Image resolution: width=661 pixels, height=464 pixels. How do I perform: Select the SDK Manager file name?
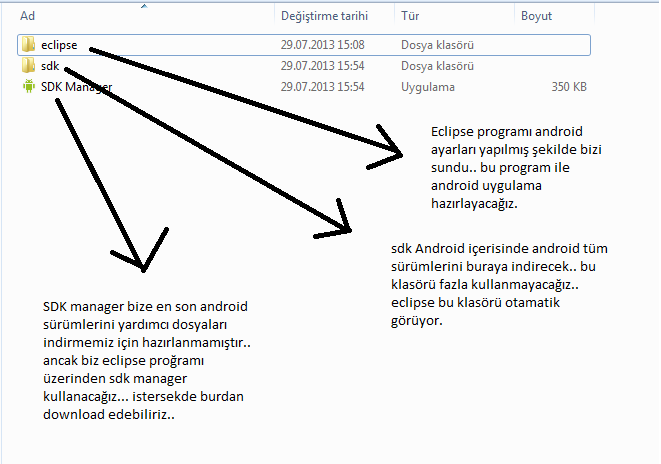pyautogui.click(x=76, y=87)
